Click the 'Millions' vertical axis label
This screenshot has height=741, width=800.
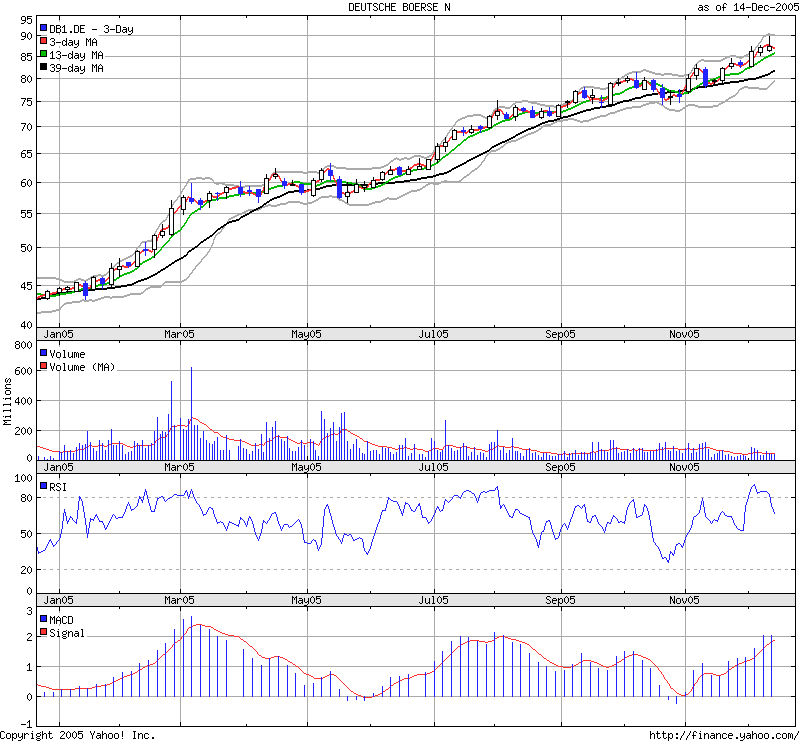click(7, 402)
